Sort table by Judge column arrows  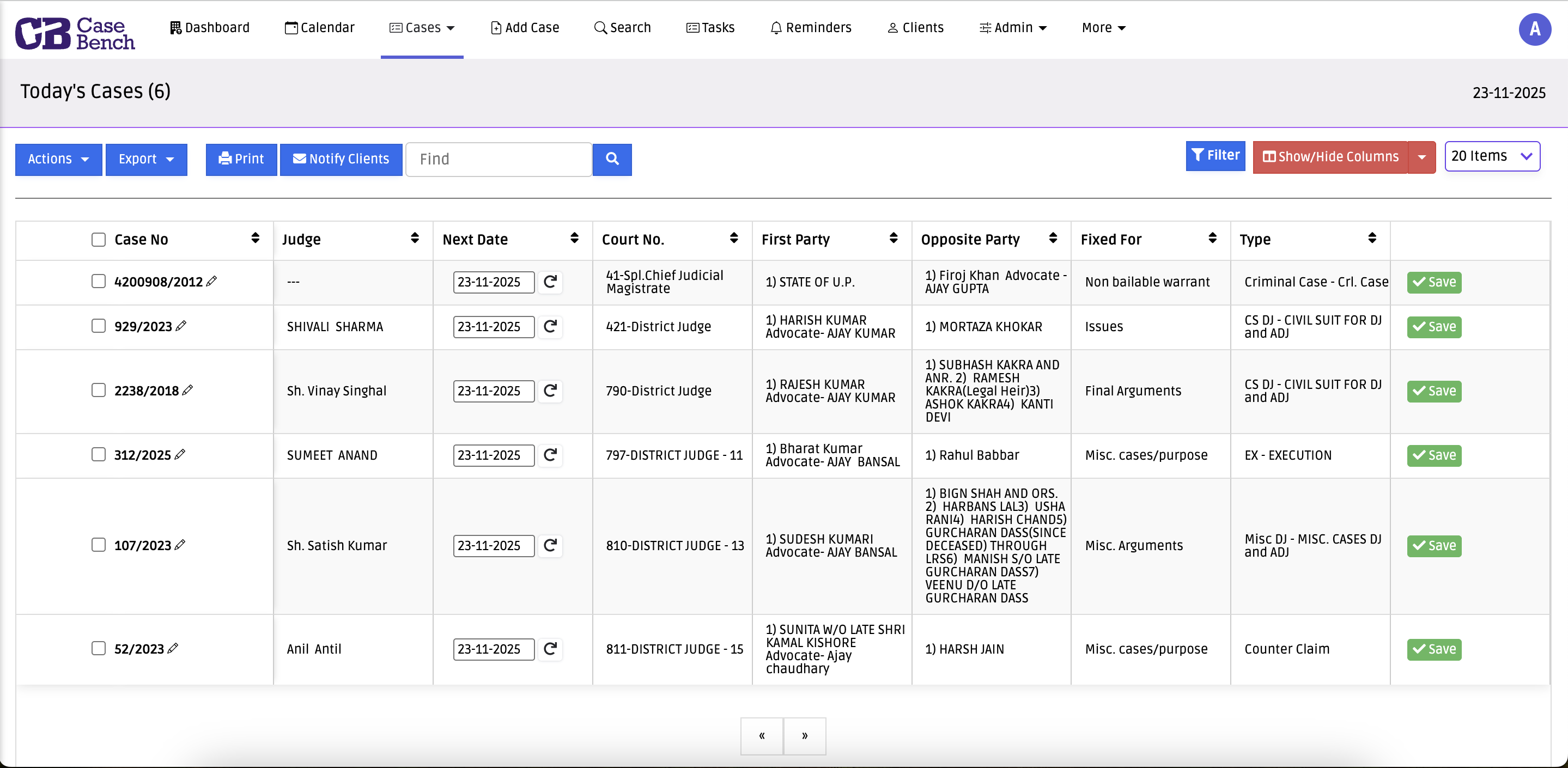(x=415, y=239)
